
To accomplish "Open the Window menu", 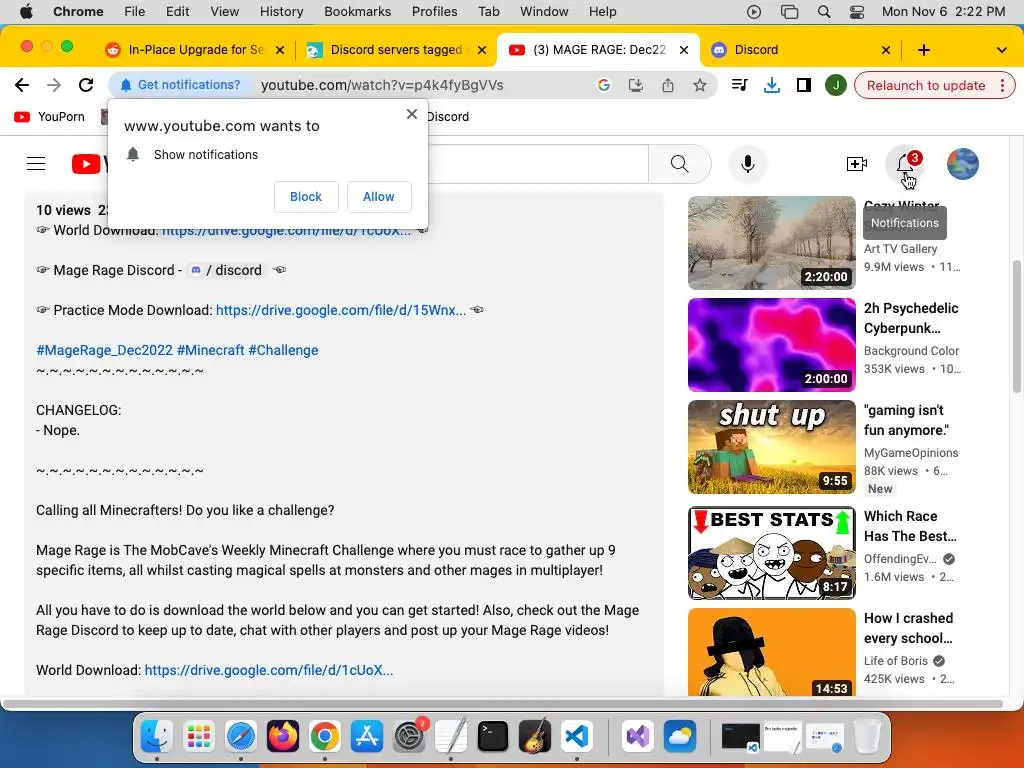I will [544, 12].
